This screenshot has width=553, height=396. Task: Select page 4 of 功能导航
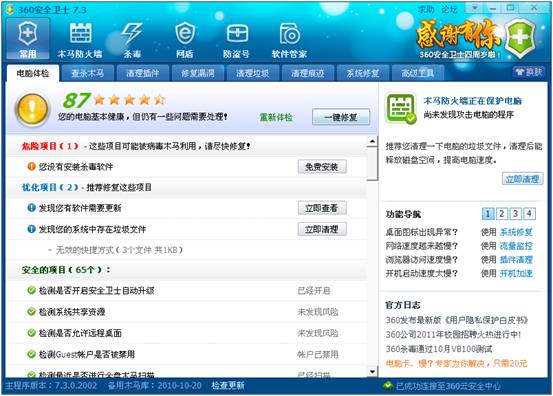click(529, 214)
